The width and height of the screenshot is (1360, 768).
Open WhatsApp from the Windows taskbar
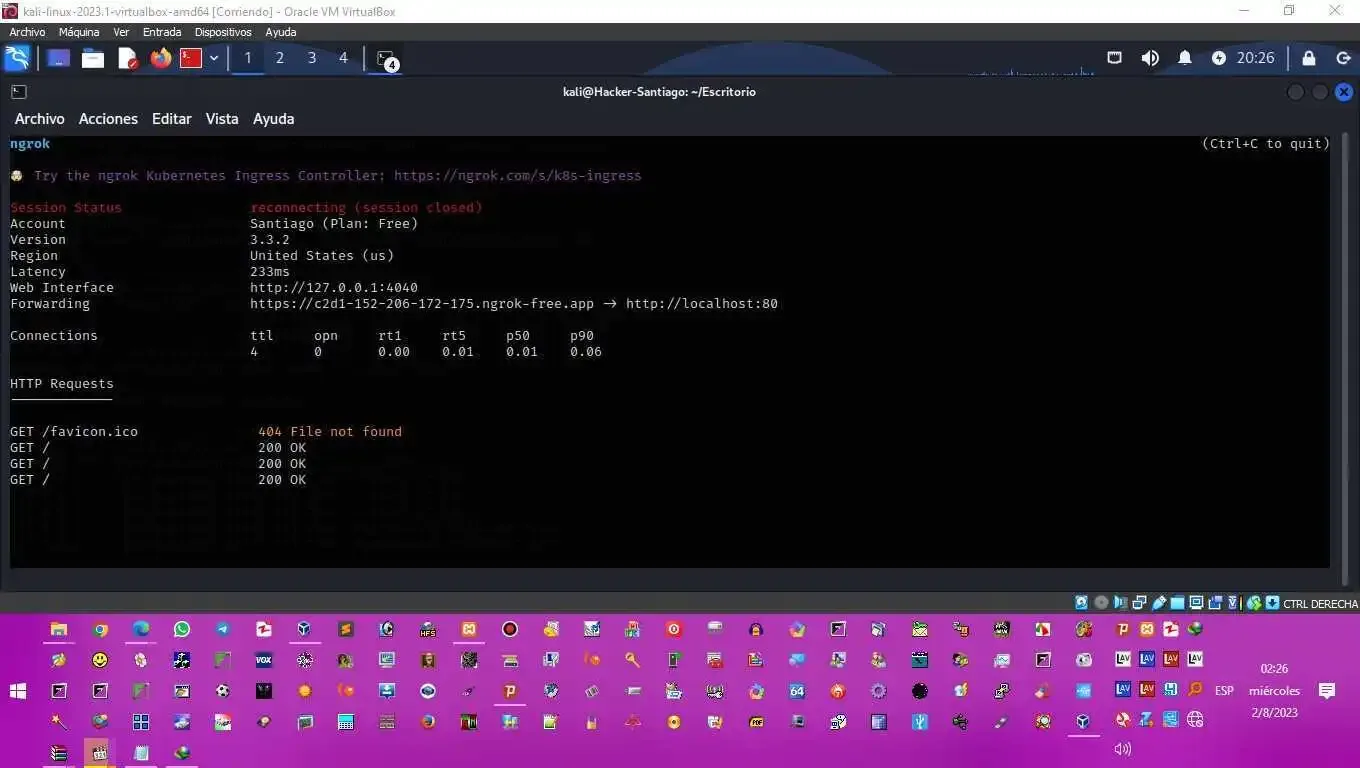[x=181, y=629]
